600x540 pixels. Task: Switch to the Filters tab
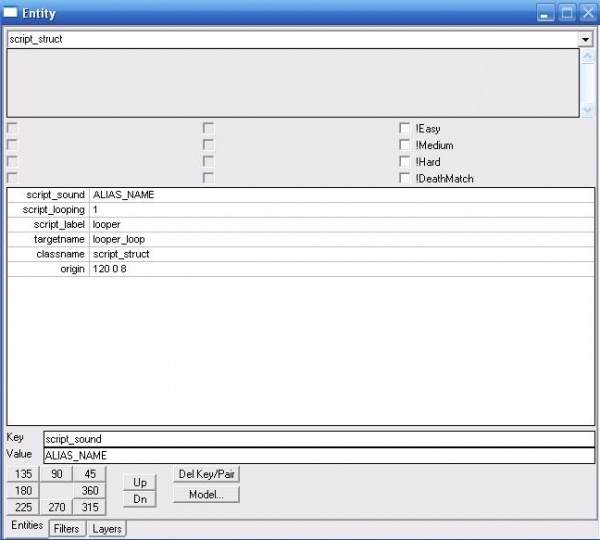point(67,528)
